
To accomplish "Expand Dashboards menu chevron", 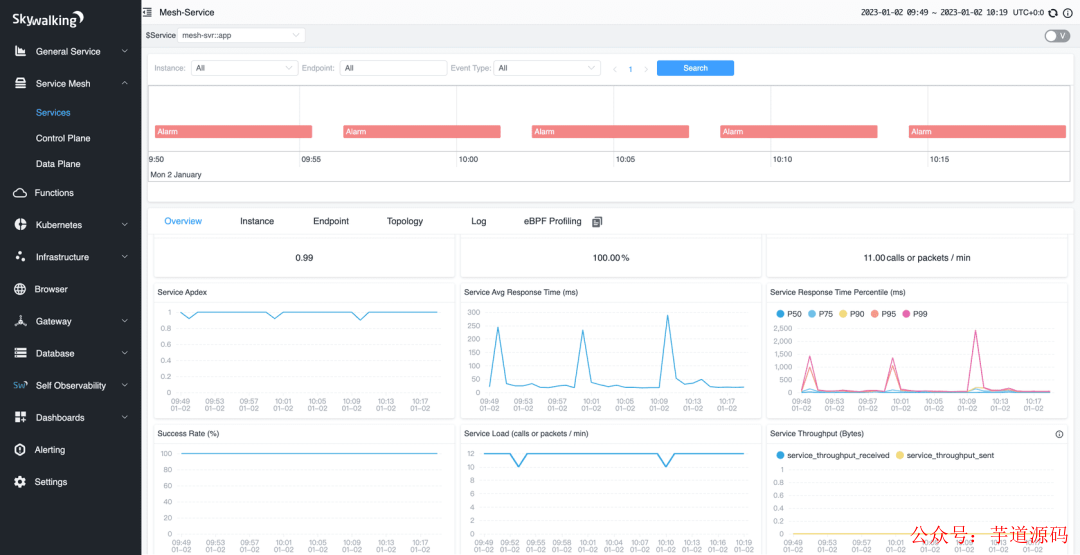I will [x=125, y=417].
